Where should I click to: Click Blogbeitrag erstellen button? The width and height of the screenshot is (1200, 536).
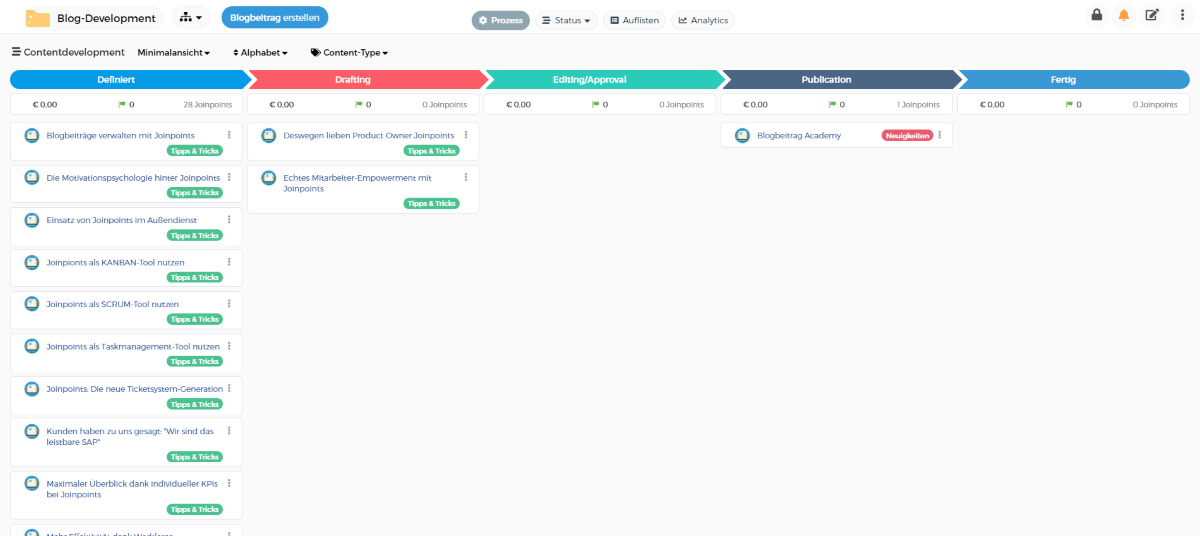coord(275,17)
